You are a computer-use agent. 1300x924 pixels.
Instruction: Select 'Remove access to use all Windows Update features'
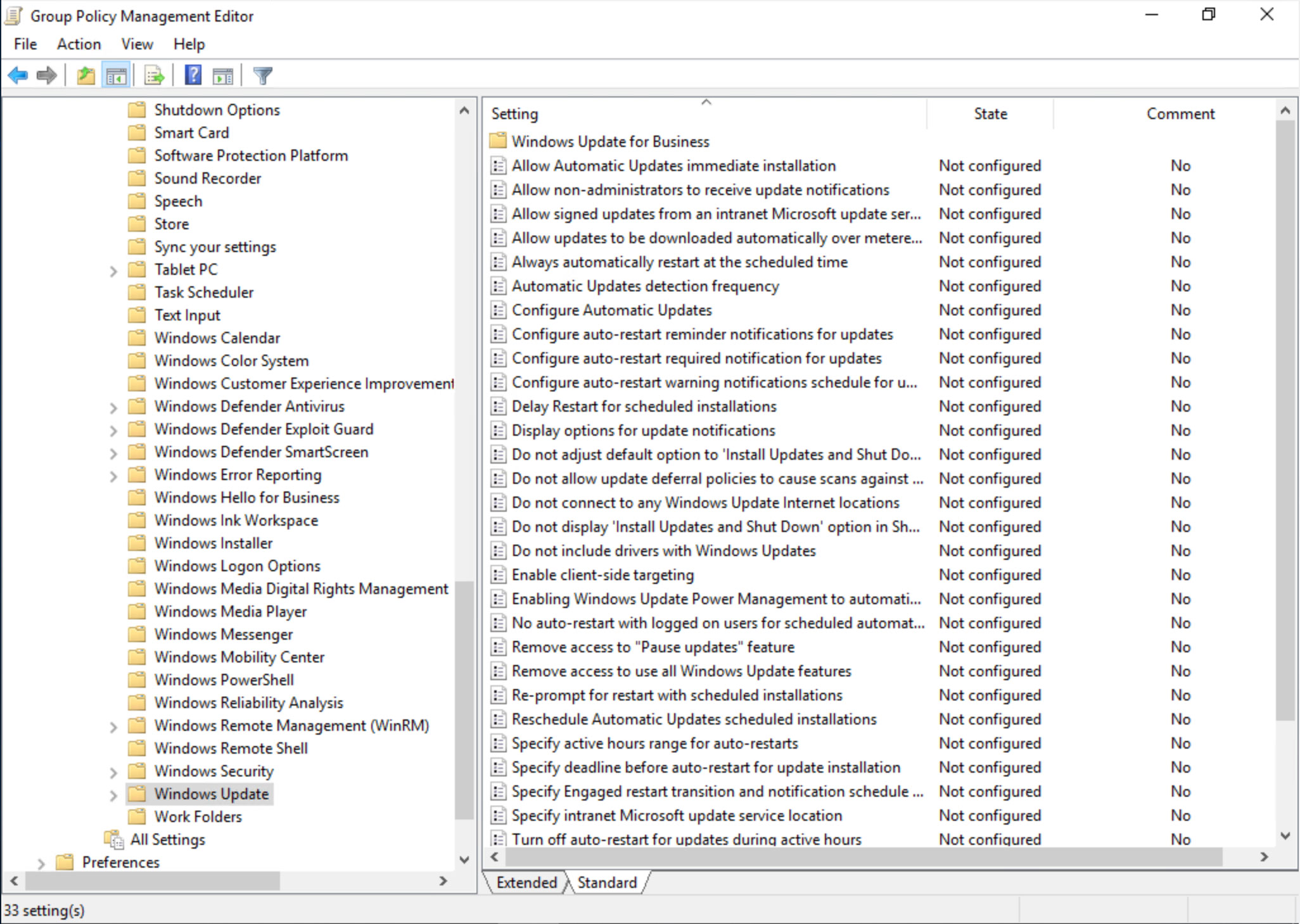coord(681,671)
